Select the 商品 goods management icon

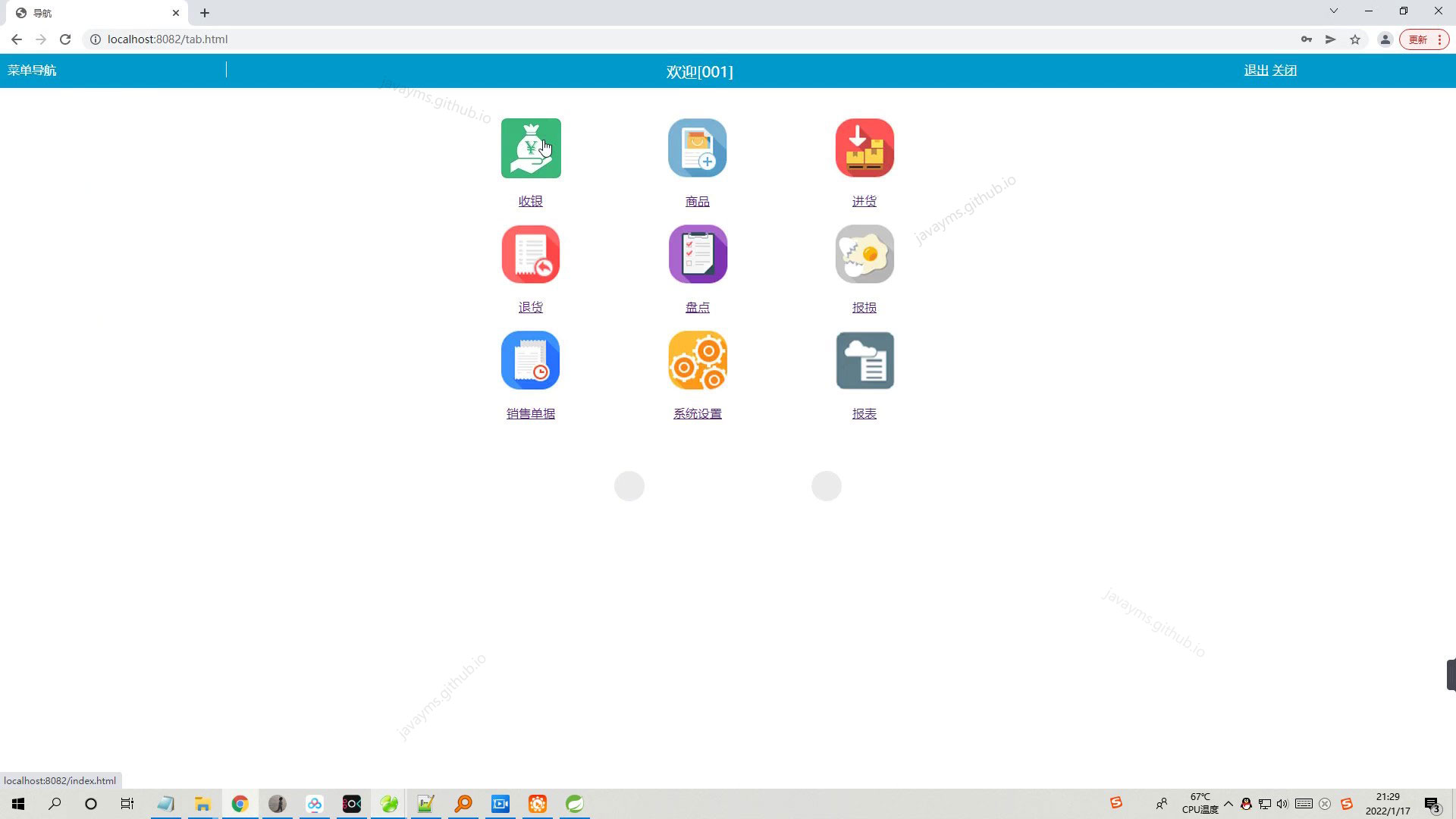(697, 148)
